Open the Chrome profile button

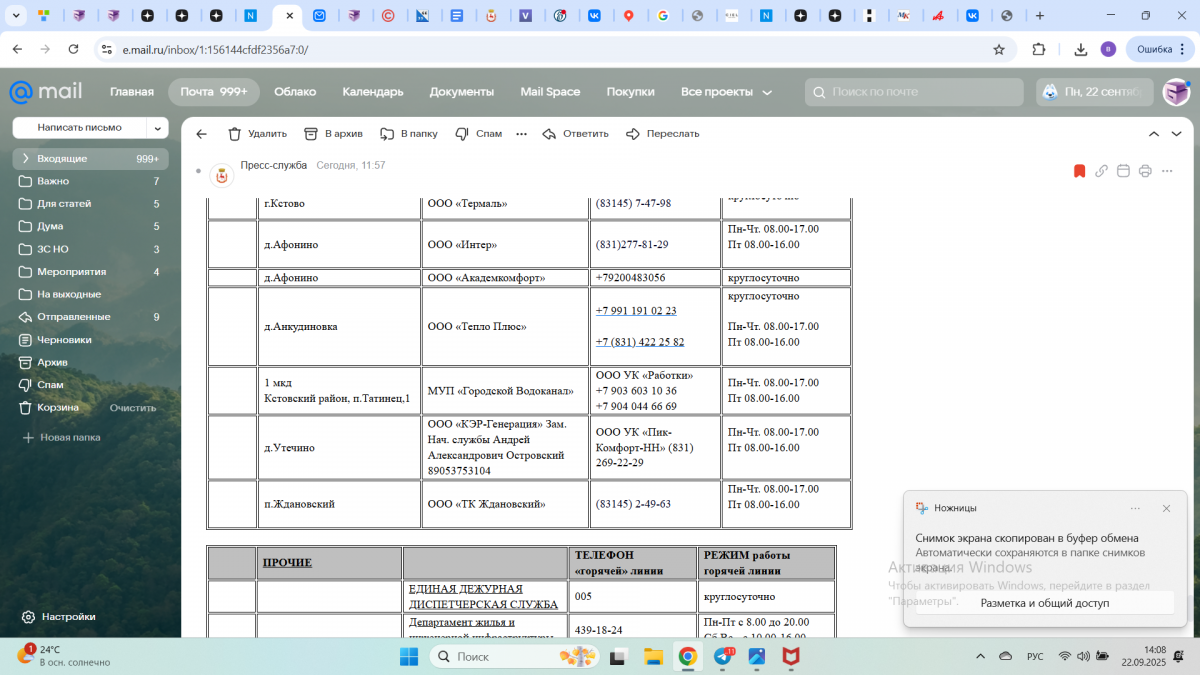1108,49
